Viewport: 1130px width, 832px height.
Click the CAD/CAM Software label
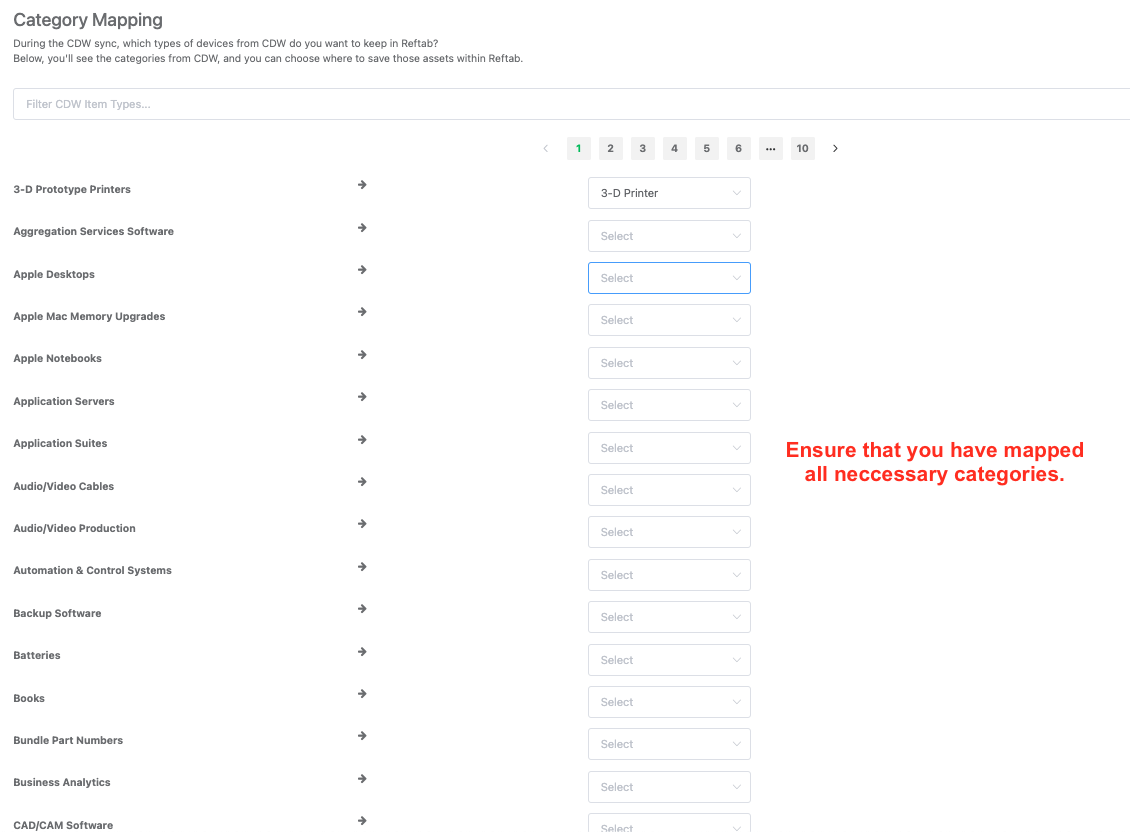[63, 826]
